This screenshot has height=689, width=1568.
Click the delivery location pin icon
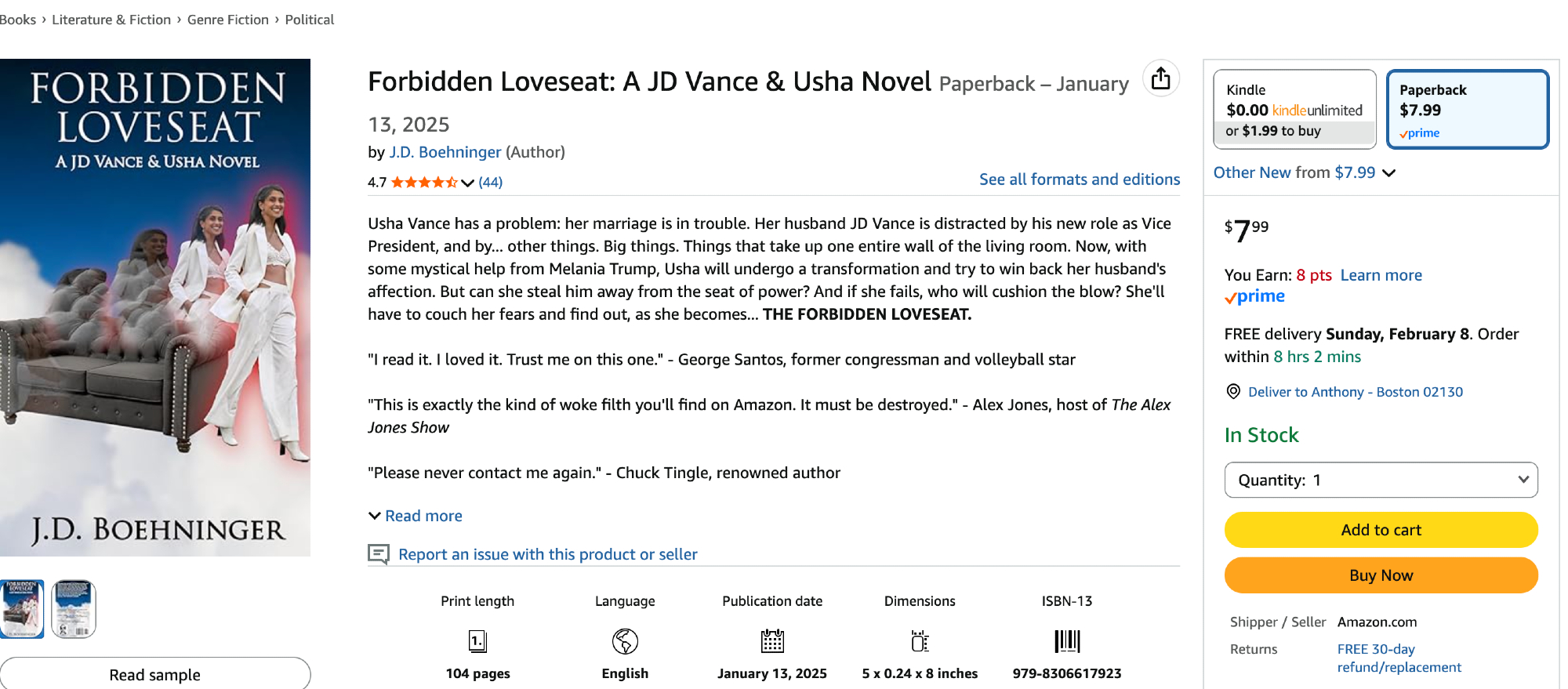[x=1233, y=392]
